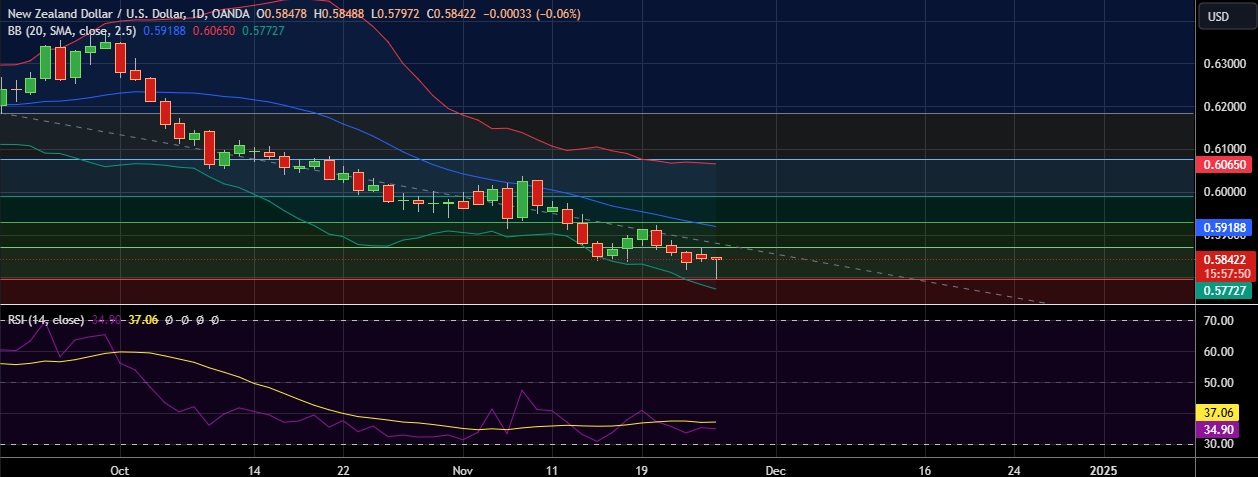This screenshot has height=477, width=1258.
Task: Click the 60.00 RSI scale value
Action: tap(1218, 352)
